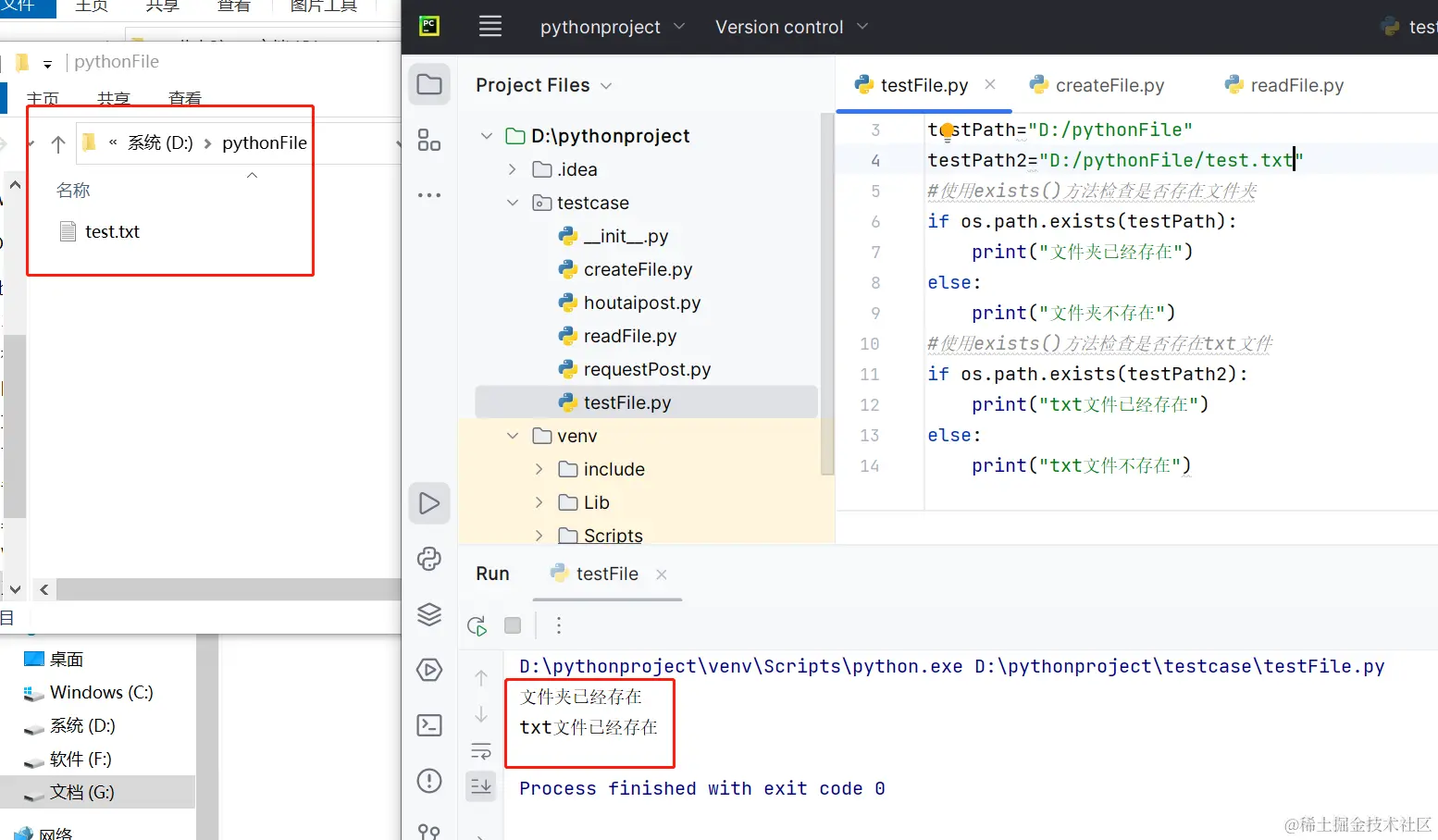This screenshot has height=840, width=1438.
Task: Close the testFile.py editor tab
Action: [x=990, y=84]
